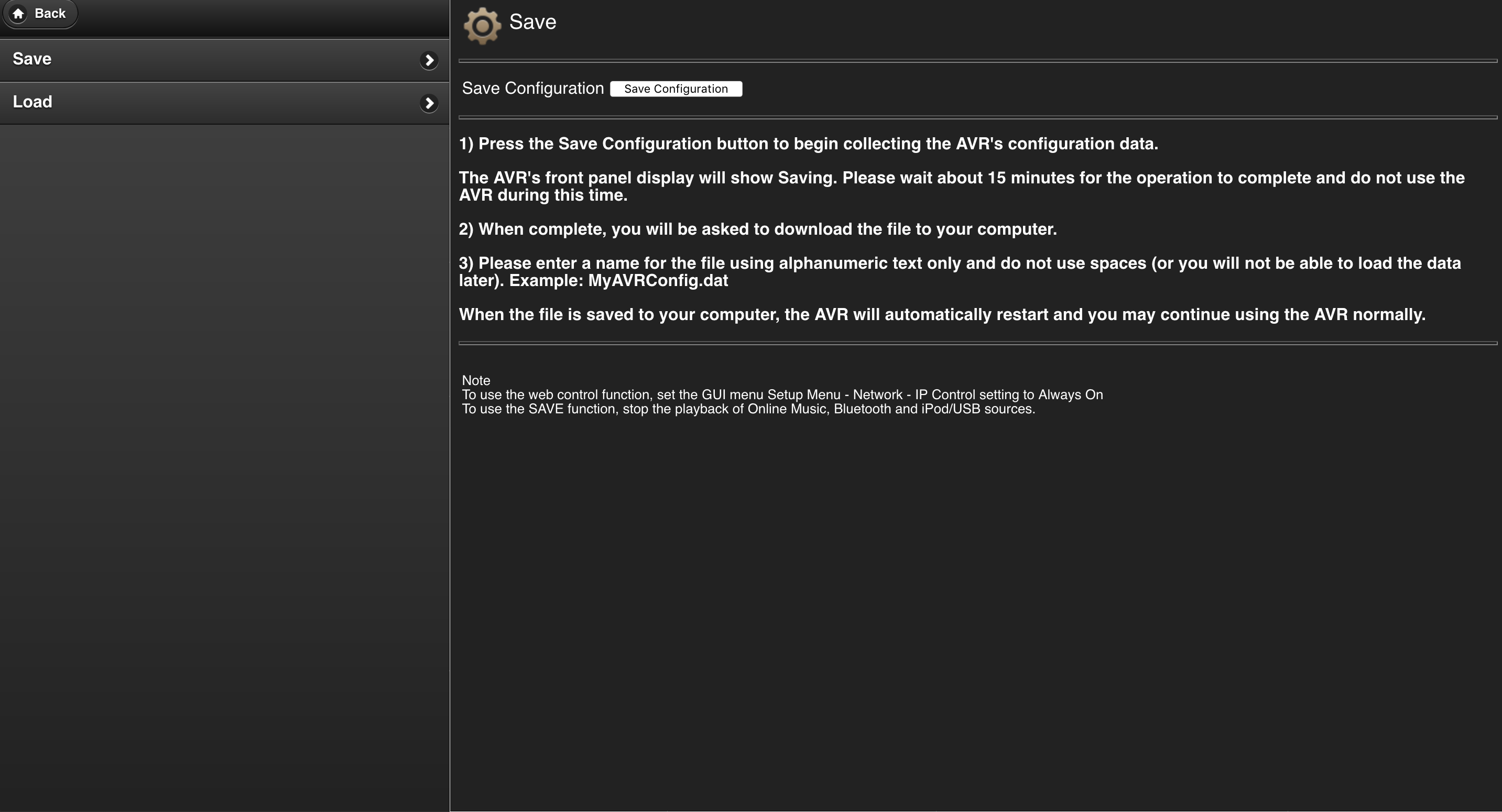Open the Save menu item

(x=32, y=59)
